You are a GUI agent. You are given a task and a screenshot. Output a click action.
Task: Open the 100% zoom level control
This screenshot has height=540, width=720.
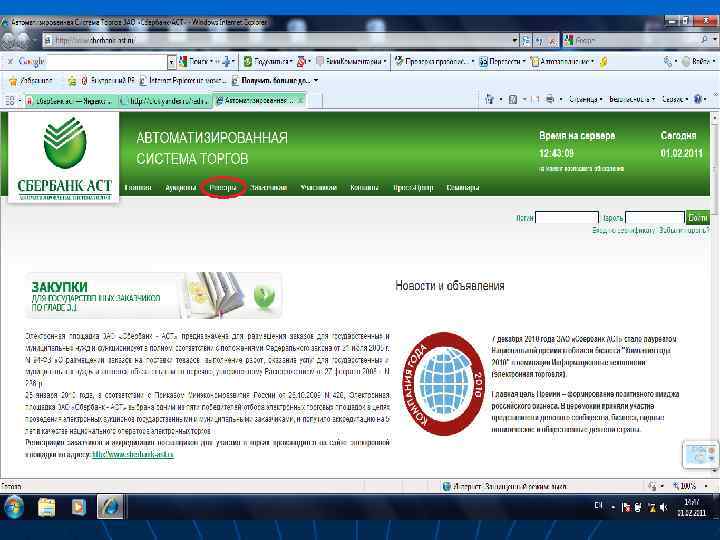click(x=690, y=486)
